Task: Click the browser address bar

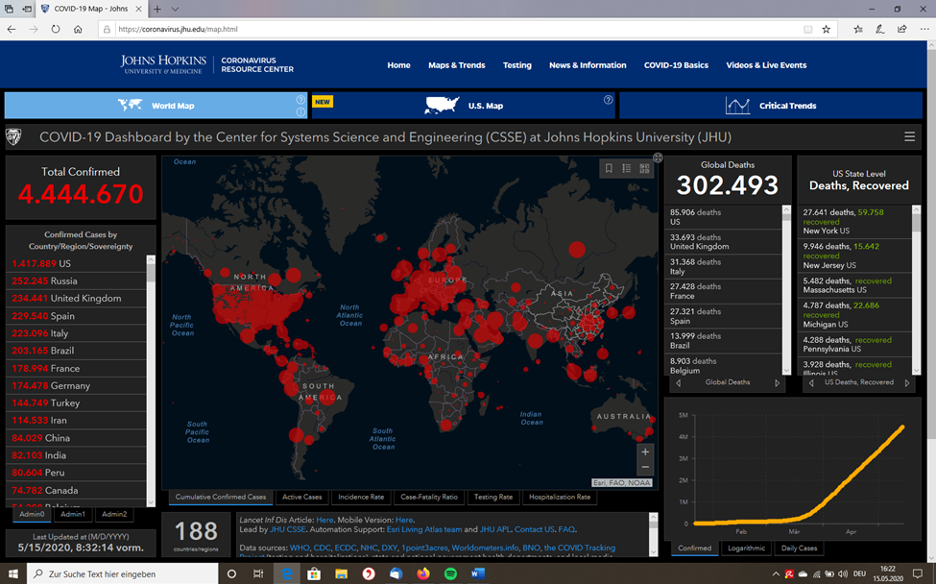Action: (450, 29)
